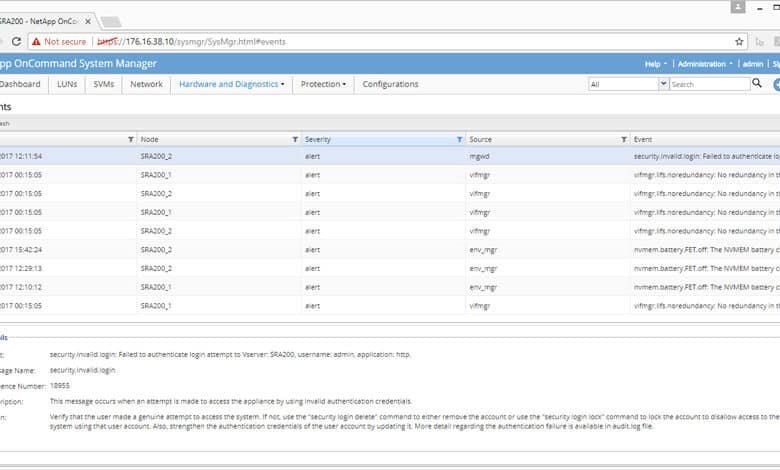
Task: Open a new browser tab
Action: point(110,21)
